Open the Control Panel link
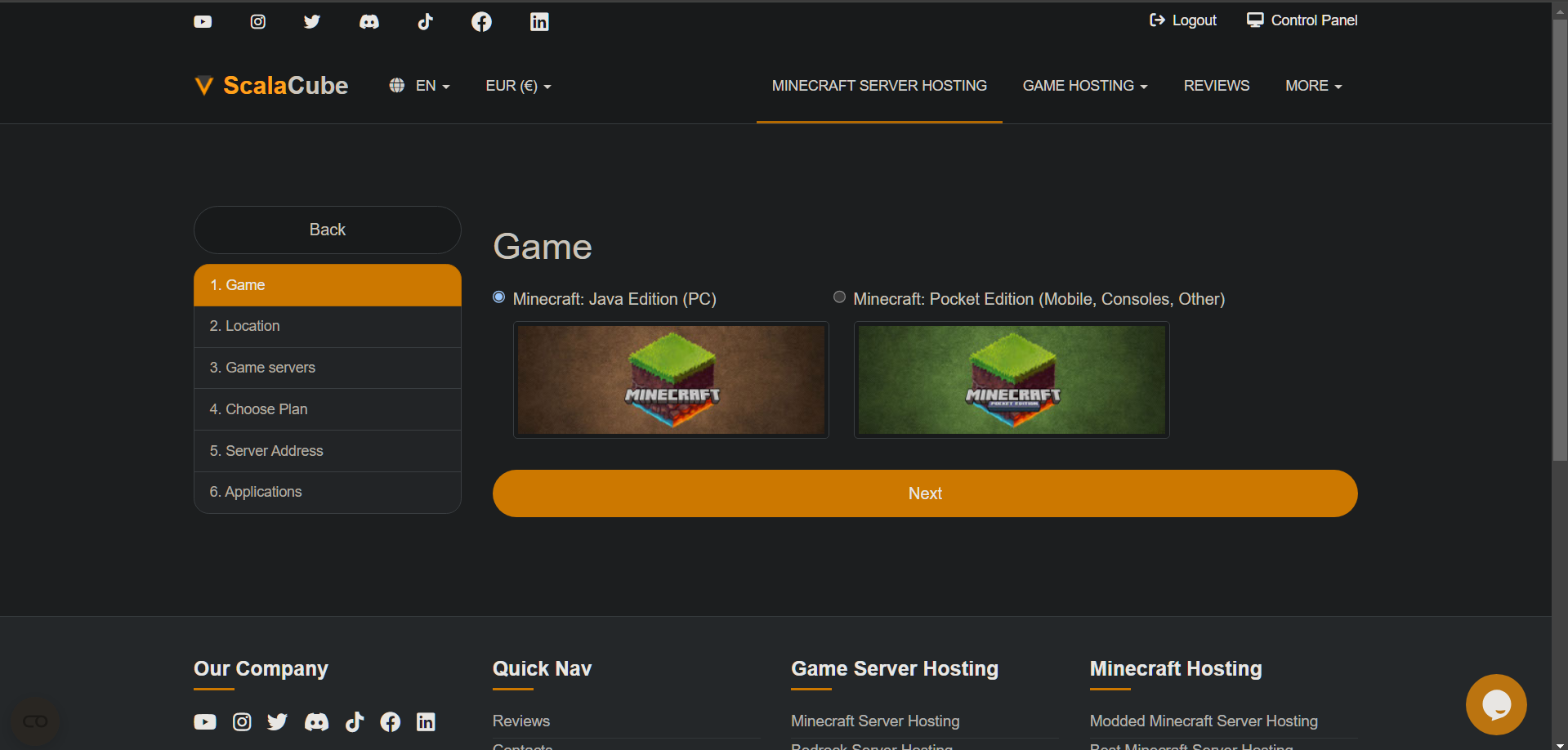 pyautogui.click(x=1302, y=20)
